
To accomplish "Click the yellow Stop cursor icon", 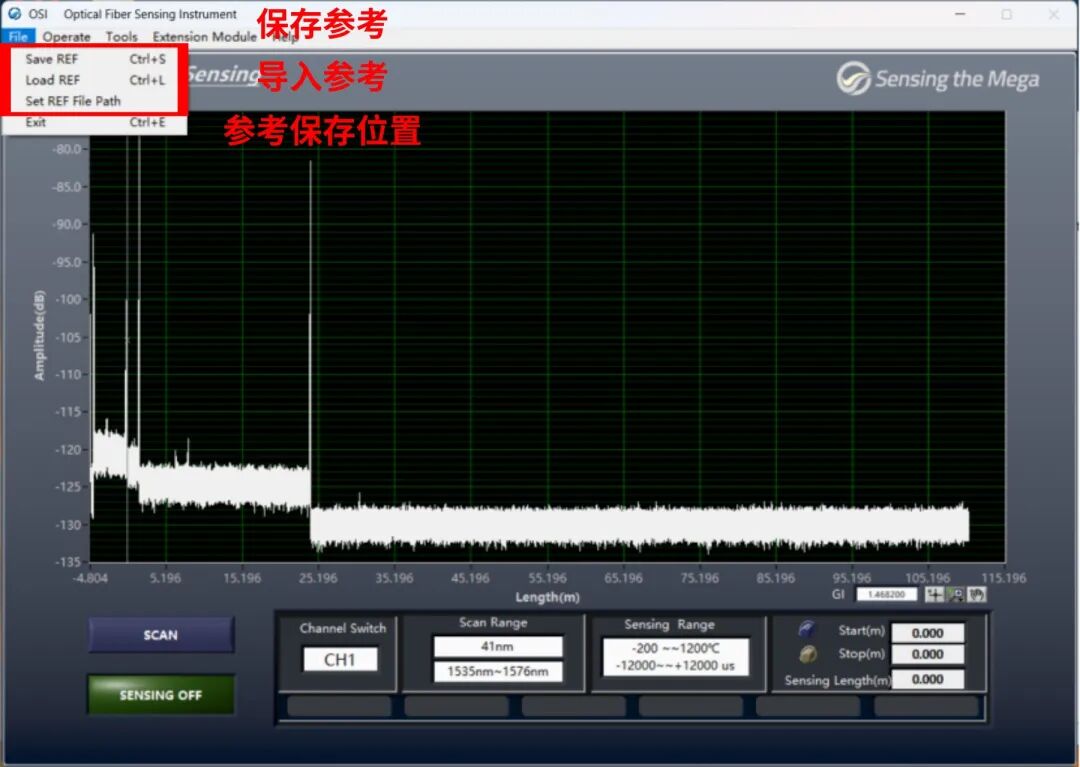I will 807,654.
